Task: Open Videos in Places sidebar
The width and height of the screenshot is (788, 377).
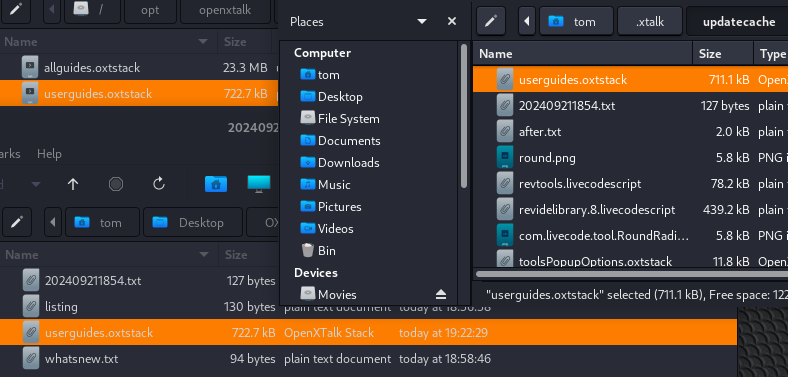Action: click(x=326, y=229)
